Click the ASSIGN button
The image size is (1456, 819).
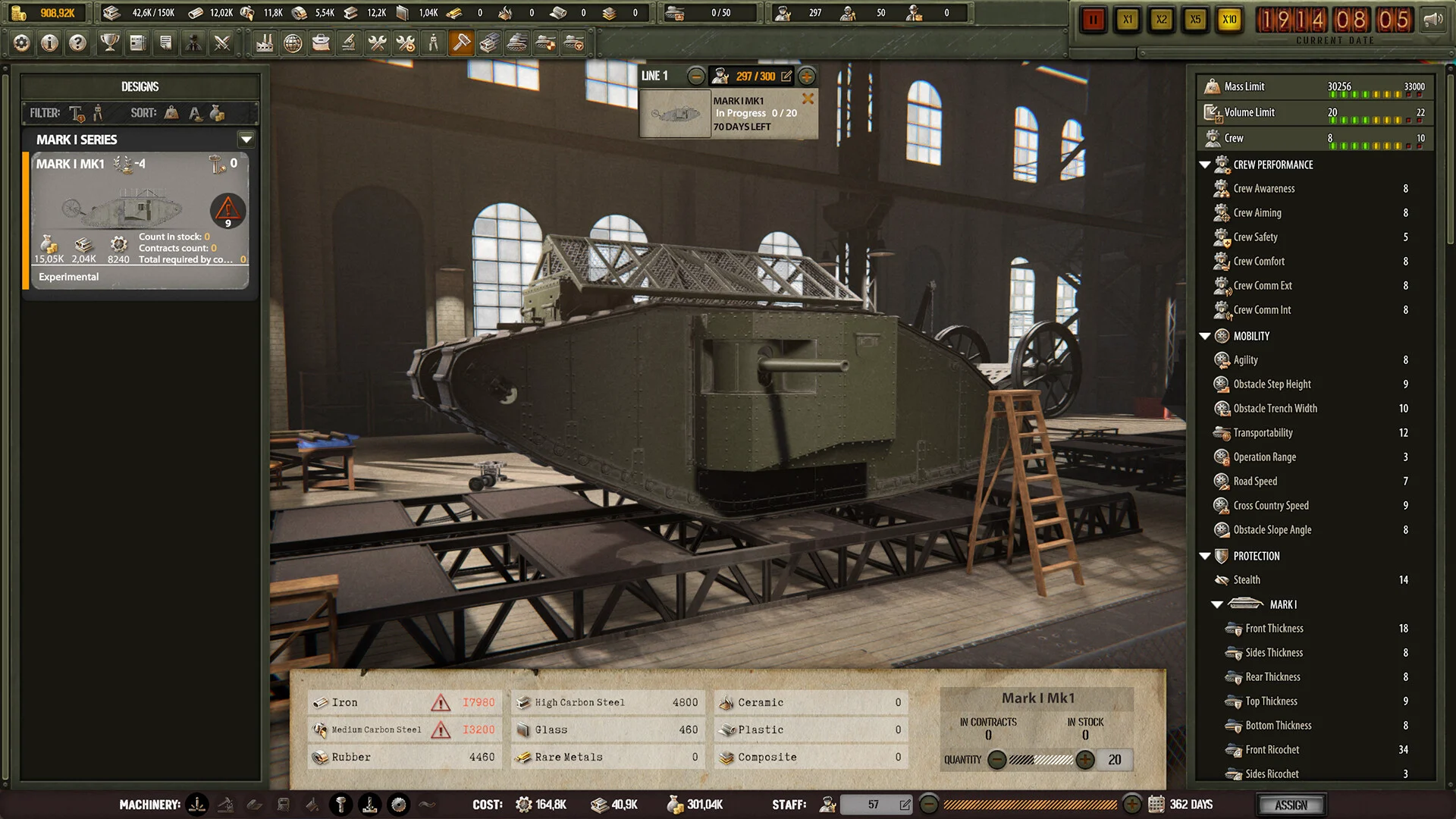[1291, 805]
